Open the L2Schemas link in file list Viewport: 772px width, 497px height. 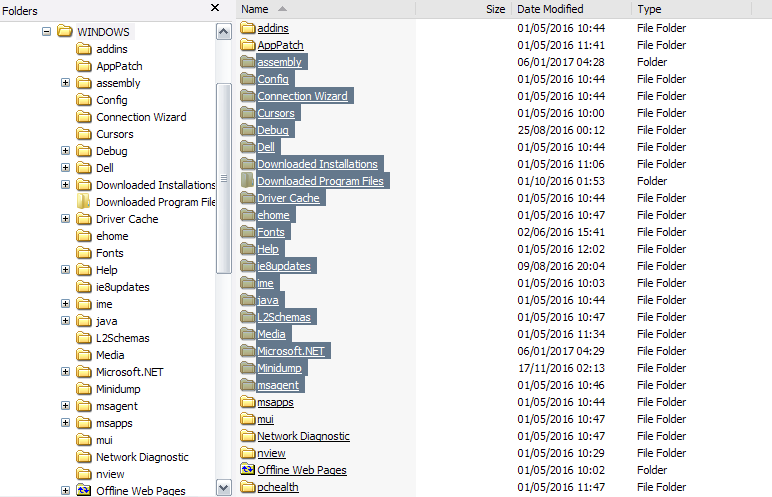pyautogui.click(x=284, y=317)
